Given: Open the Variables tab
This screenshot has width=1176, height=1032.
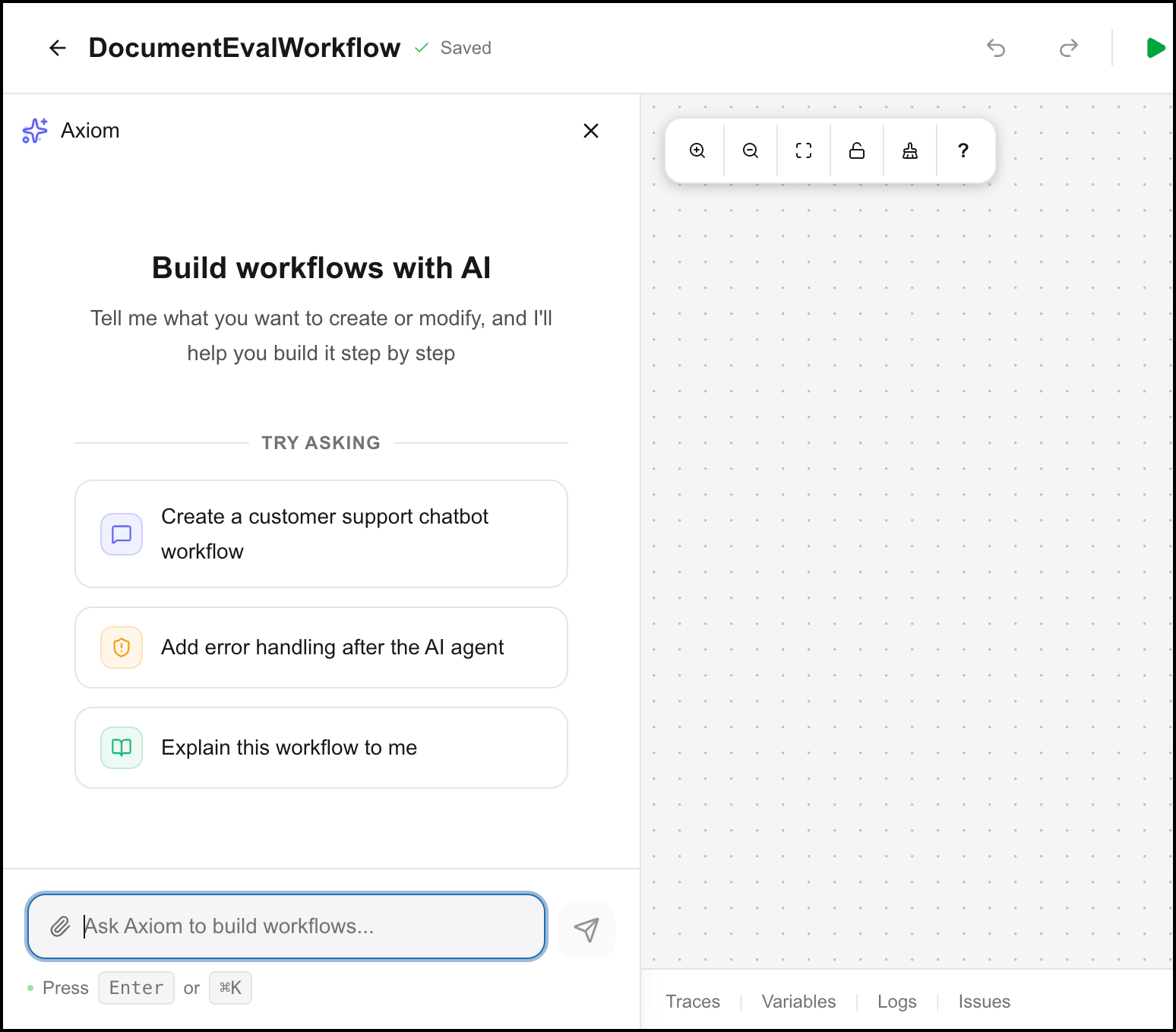Looking at the screenshot, I should click(799, 1002).
